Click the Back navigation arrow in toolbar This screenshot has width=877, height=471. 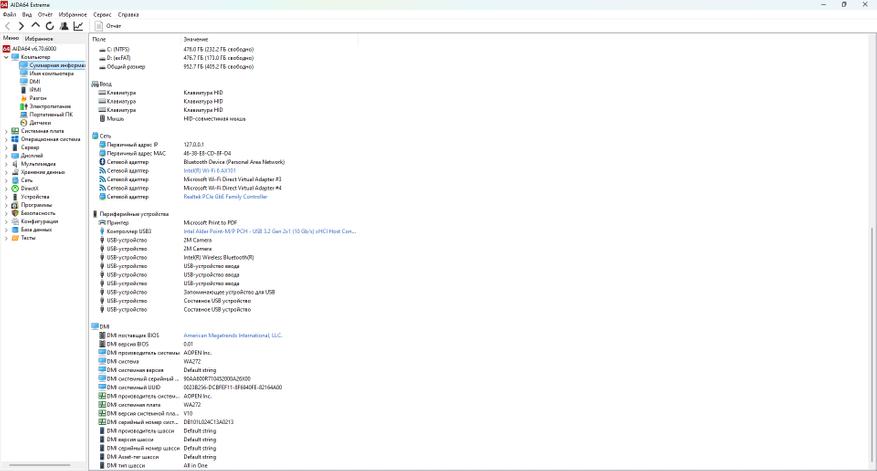[7, 26]
